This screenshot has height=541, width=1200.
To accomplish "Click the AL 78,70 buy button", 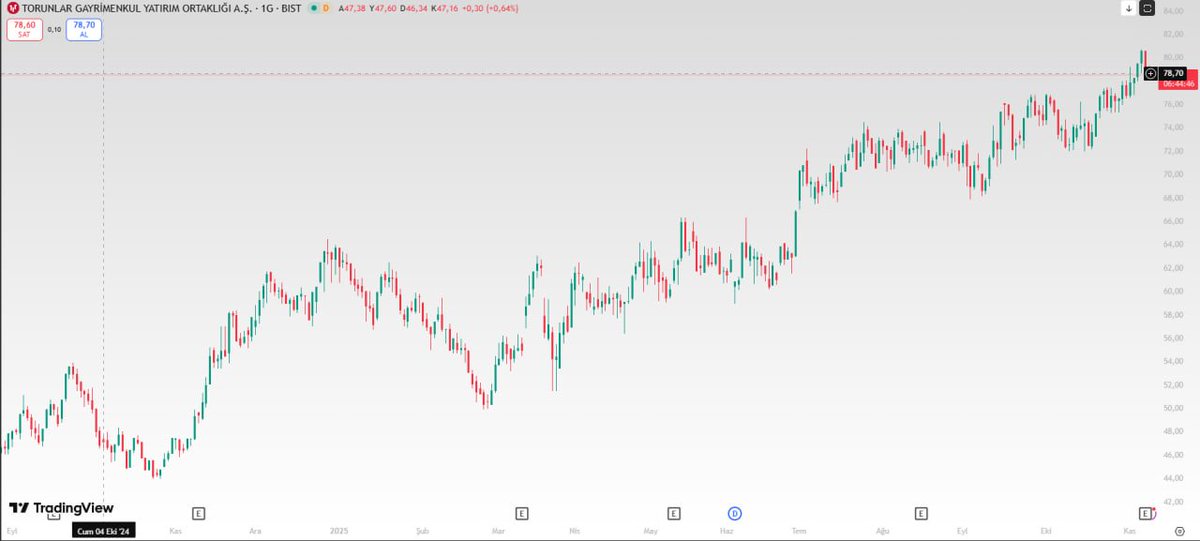I will point(84,30).
